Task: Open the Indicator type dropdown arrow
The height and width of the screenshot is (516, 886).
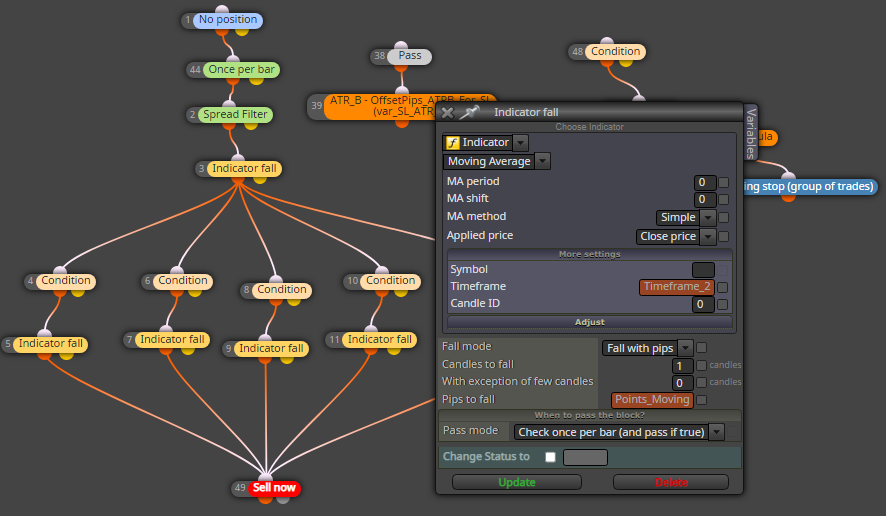Action: point(520,143)
